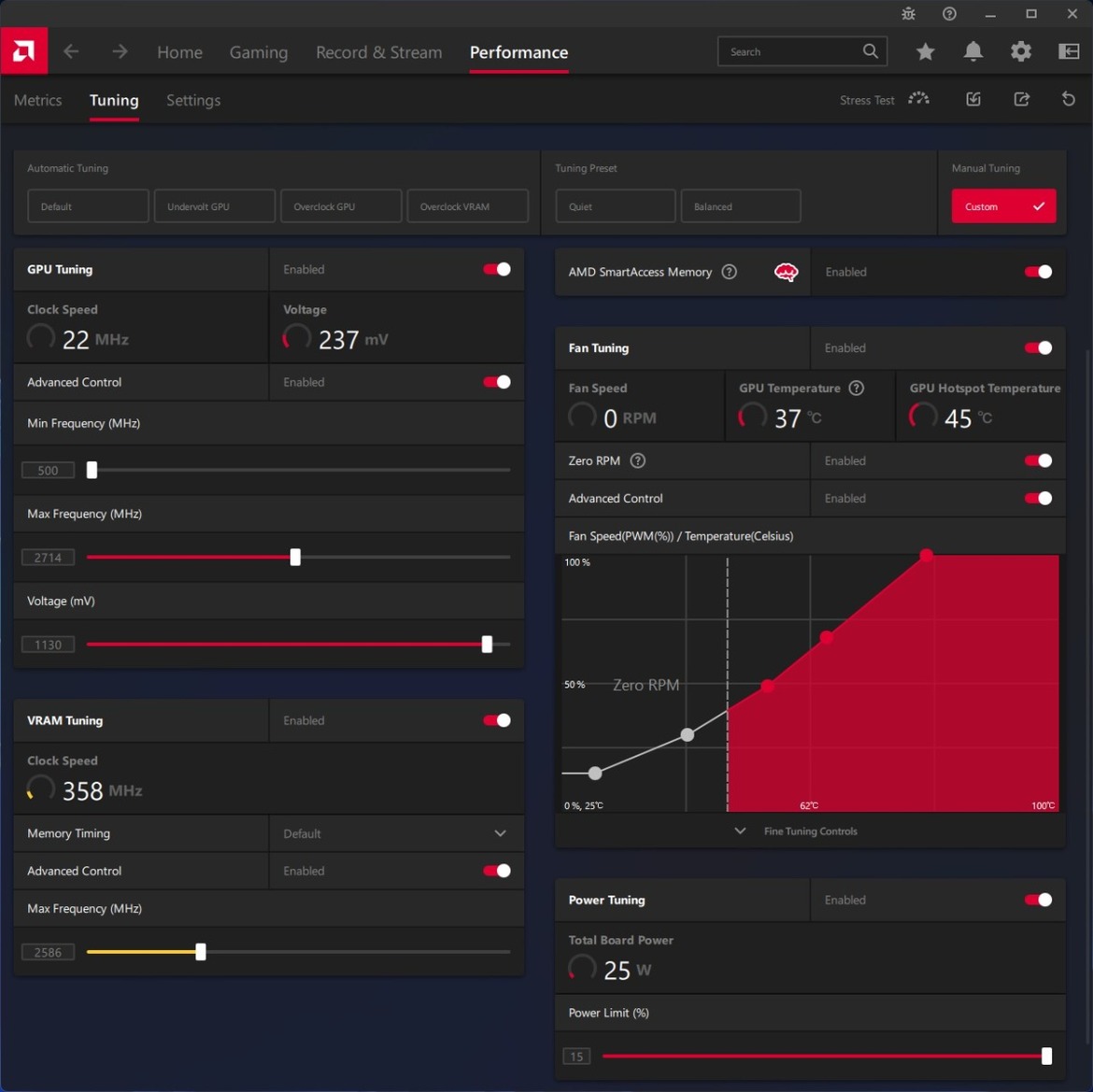Screen dimensions: 1093x1092
Task: Toggle GPU Tuning enabled switch
Action: click(x=497, y=269)
